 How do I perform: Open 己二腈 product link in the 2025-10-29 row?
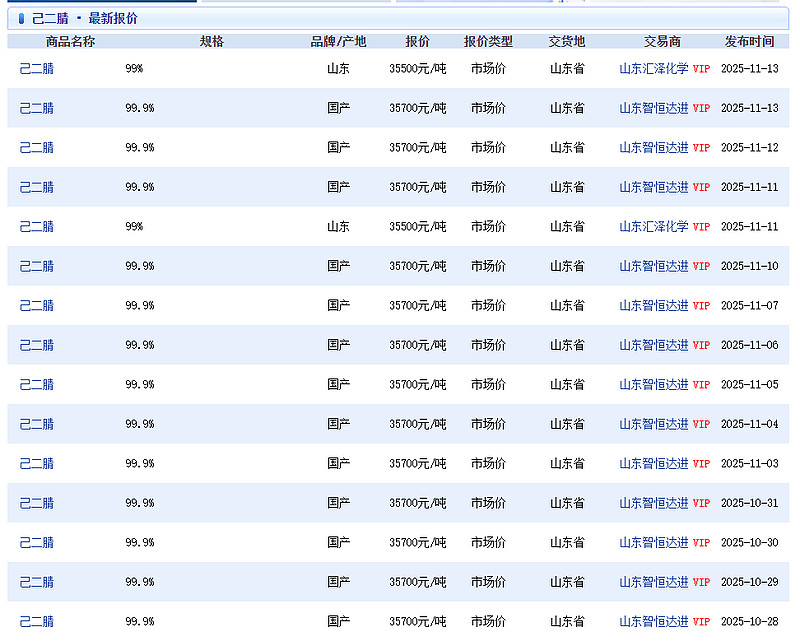click(x=37, y=582)
